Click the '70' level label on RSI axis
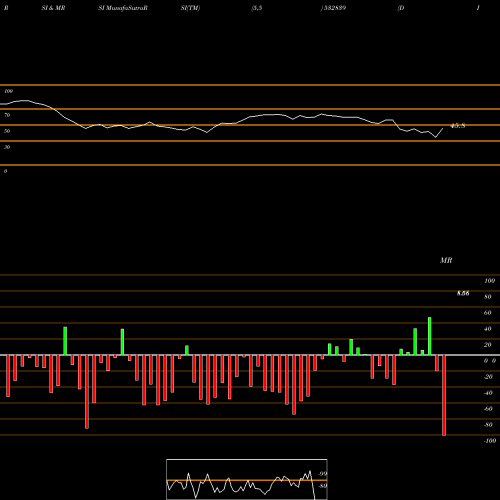This screenshot has width=500, height=500. coord(7,115)
